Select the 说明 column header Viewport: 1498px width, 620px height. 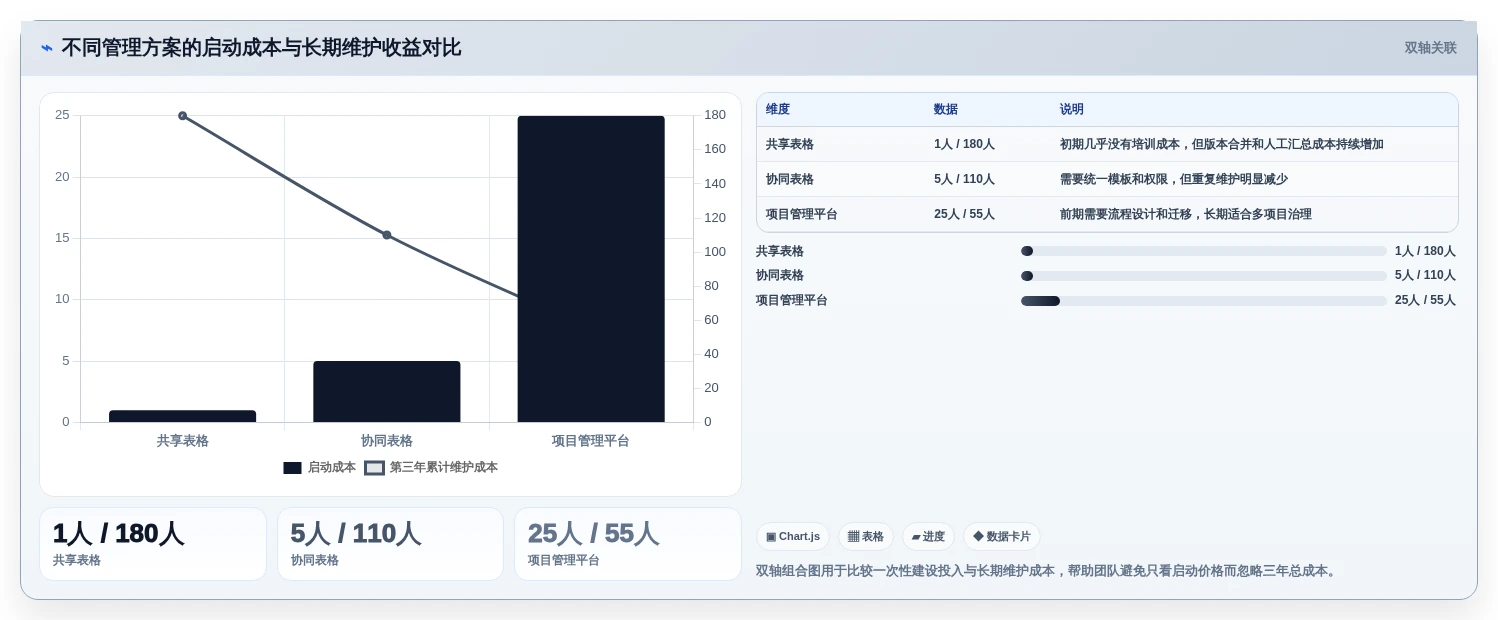click(x=1072, y=109)
